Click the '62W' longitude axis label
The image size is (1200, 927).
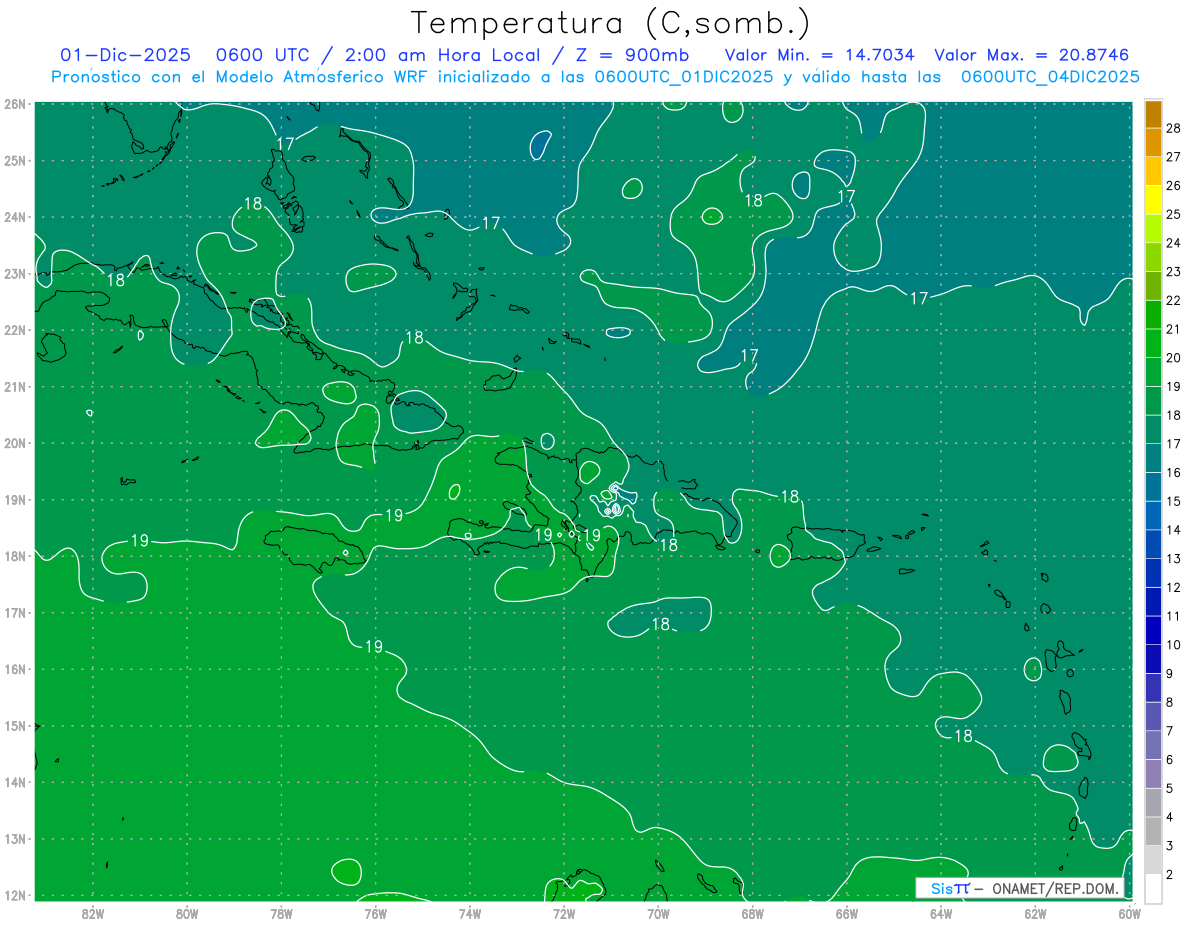pos(1035,914)
